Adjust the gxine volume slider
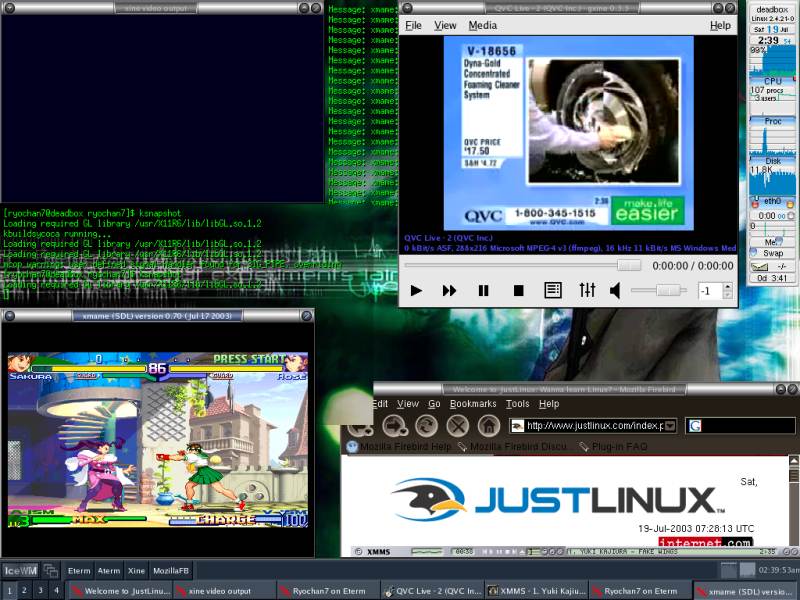The width and height of the screenshot is (800, 600). [659, 290]
